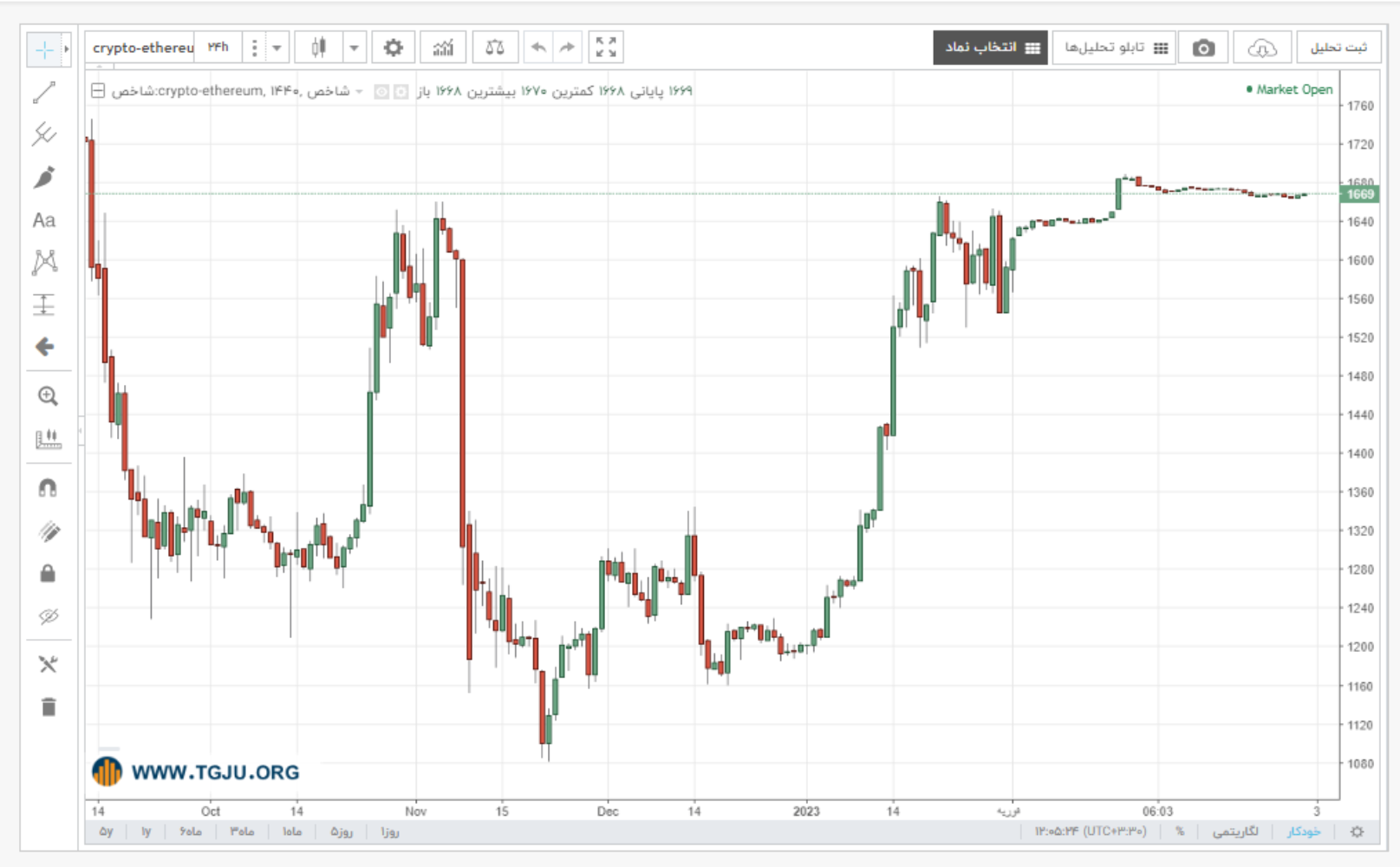Toggle the لگاریتمی logarithmic scale
Image resolution: width=1400 pixels, height=867 pixels.
1235,831
